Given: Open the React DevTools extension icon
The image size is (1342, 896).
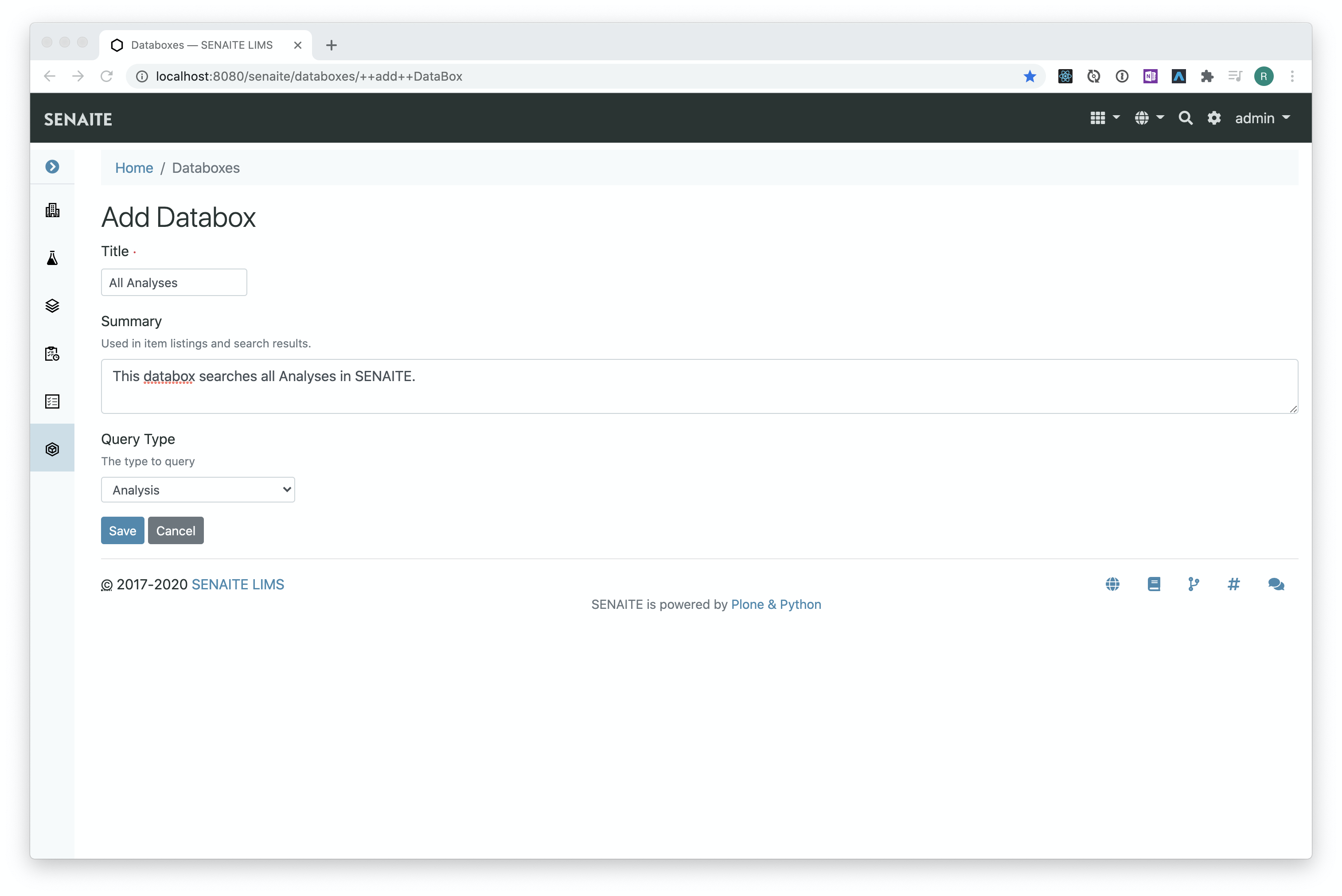Looking at the screenshot, I should (1065, 76).
